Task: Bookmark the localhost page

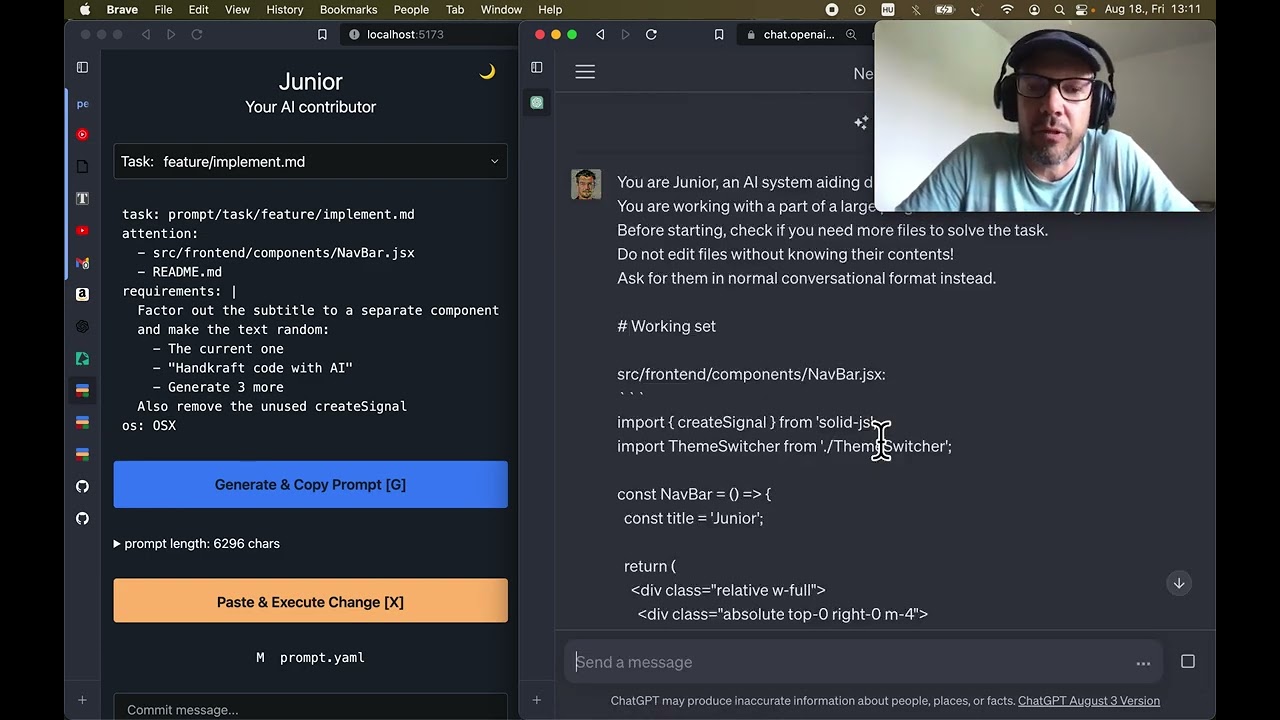Action: tap(322, 34)
